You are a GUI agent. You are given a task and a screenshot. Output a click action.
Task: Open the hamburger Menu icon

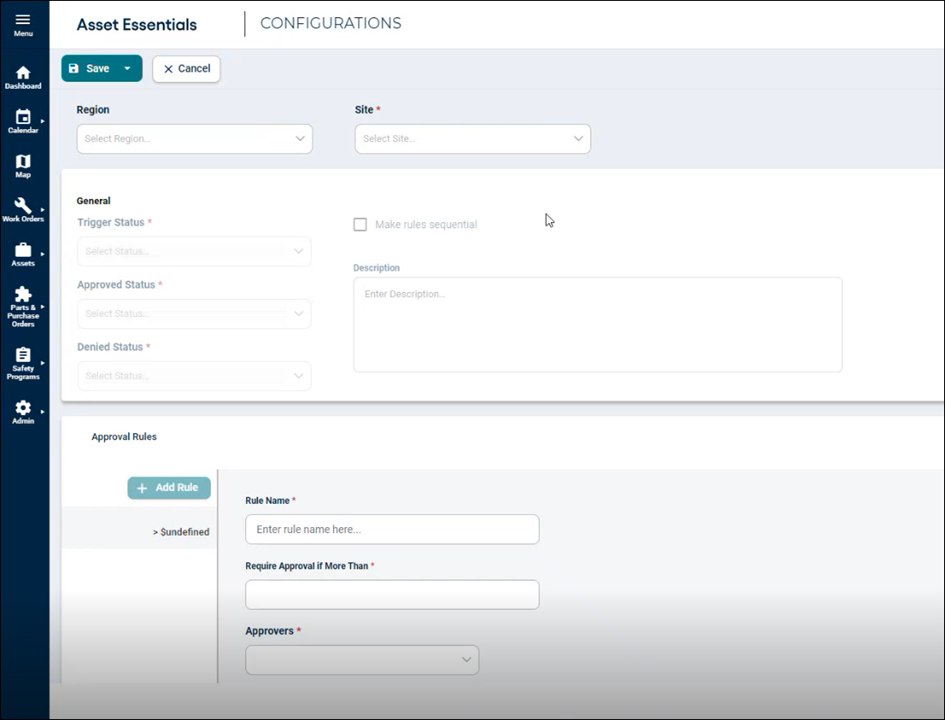tap(23, 20)
